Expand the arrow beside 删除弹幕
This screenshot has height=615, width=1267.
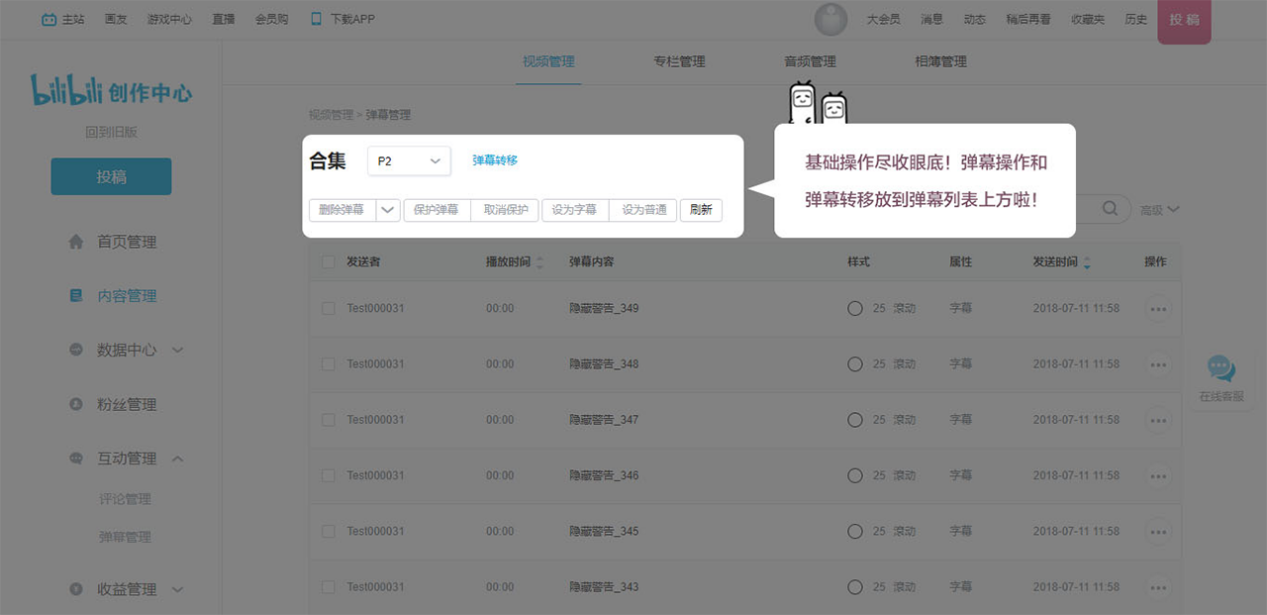click(388, 210)
